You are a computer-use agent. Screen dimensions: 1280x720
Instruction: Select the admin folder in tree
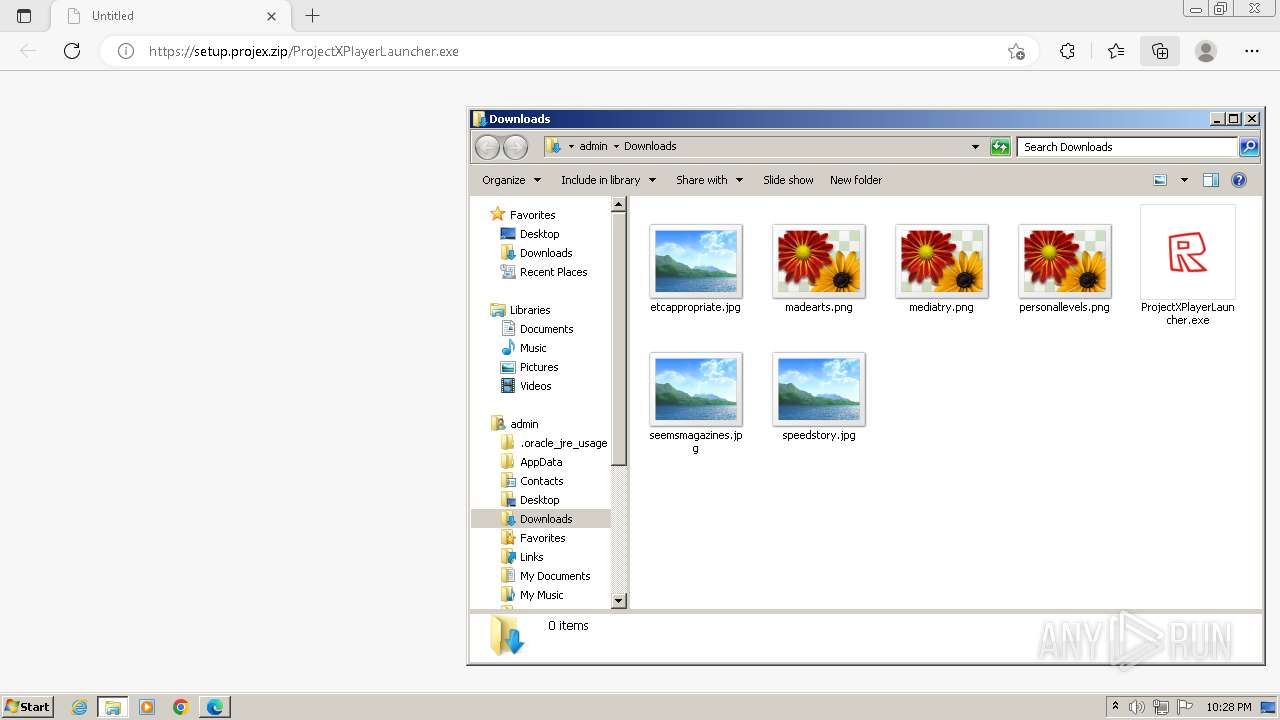pyautogui.click(x=524, y=424)
